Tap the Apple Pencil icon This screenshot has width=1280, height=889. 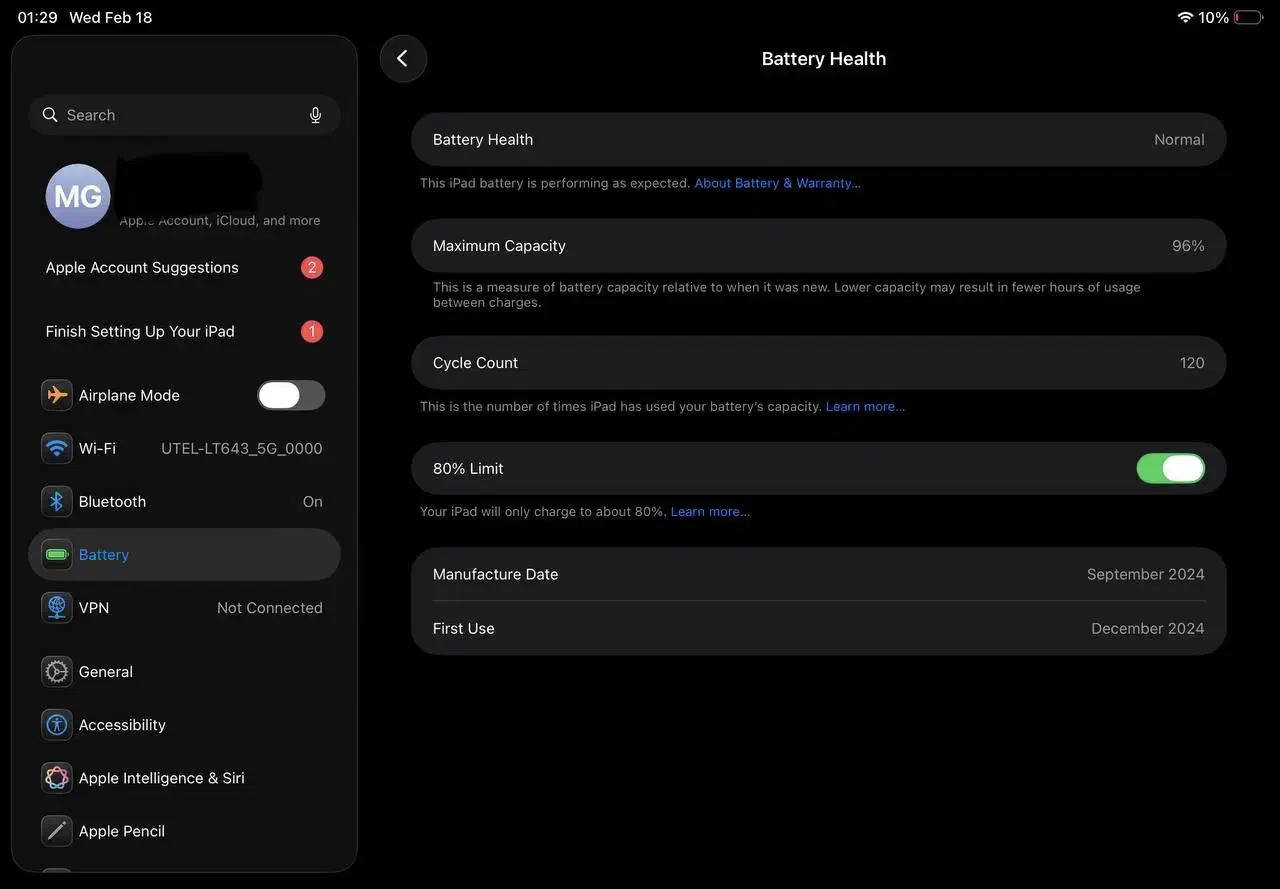57,831
